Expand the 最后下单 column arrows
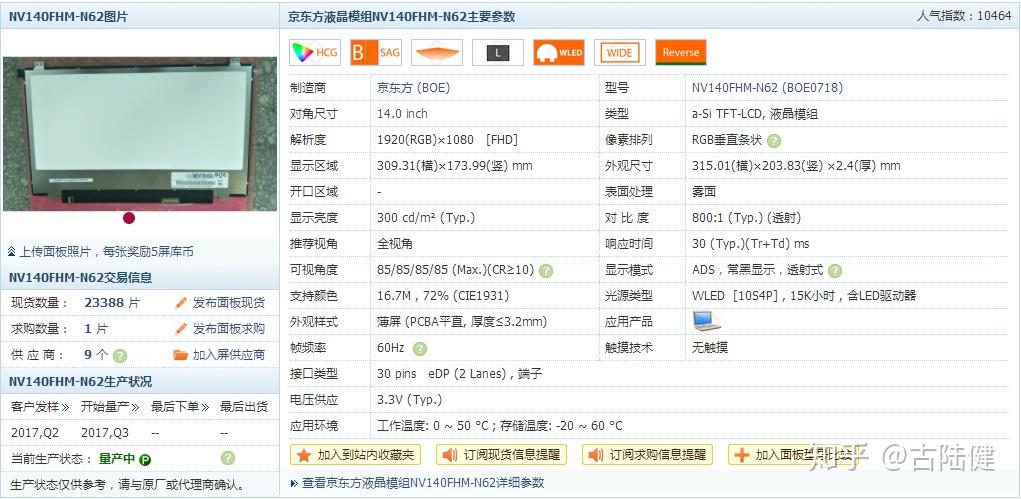The height and width of the screenshot is (499, 1021). pyautogui.click(x=205, y=407)
